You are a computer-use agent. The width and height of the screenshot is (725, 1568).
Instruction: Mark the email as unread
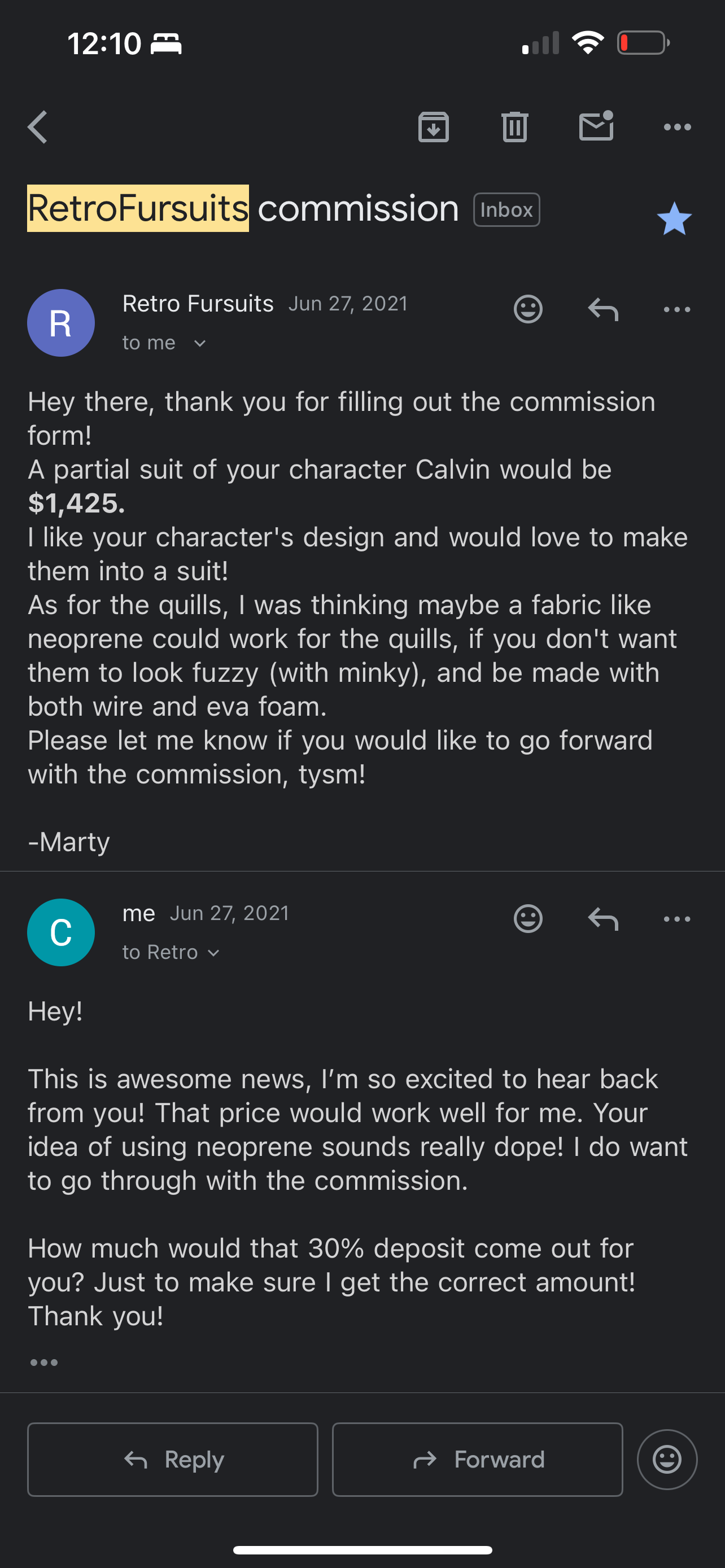pyautogui.click(x=597, y=126)
